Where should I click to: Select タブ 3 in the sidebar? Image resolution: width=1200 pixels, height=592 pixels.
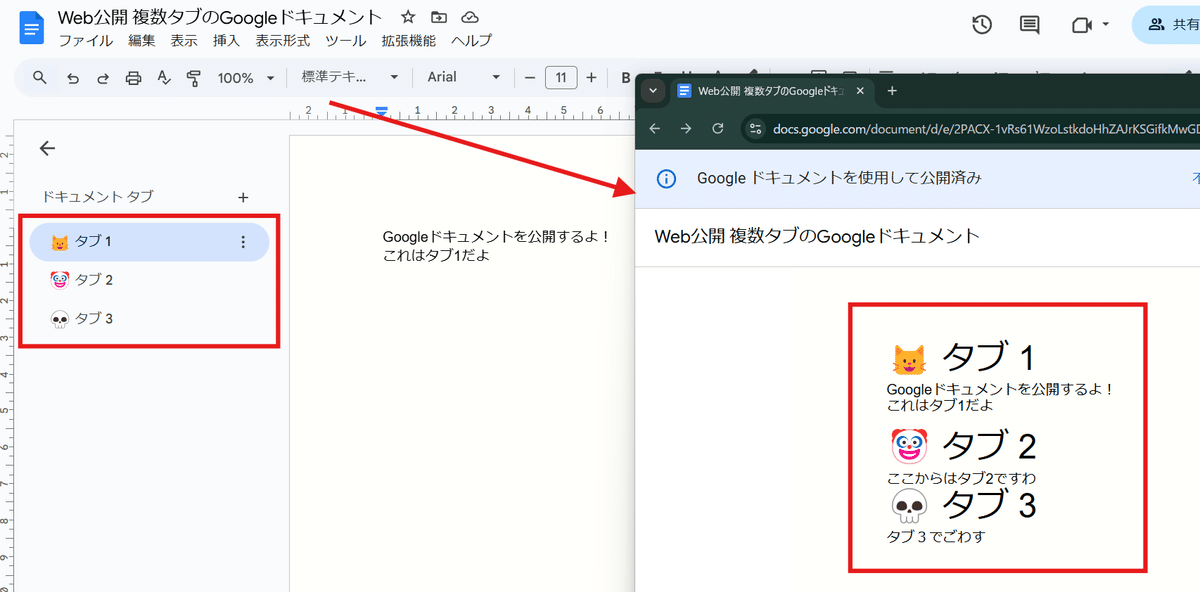tap(149, 318)
